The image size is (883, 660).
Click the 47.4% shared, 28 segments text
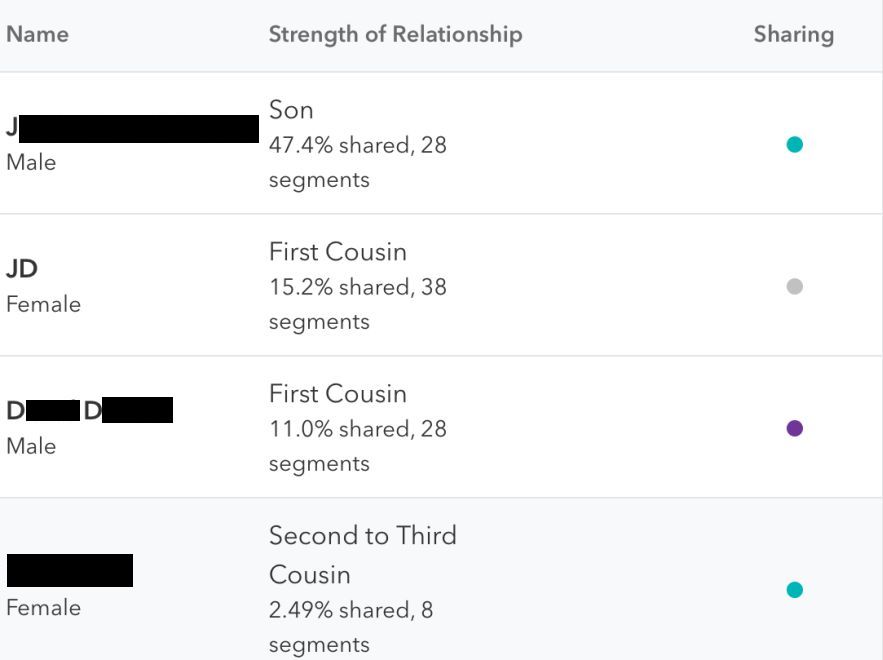[358, 162]
